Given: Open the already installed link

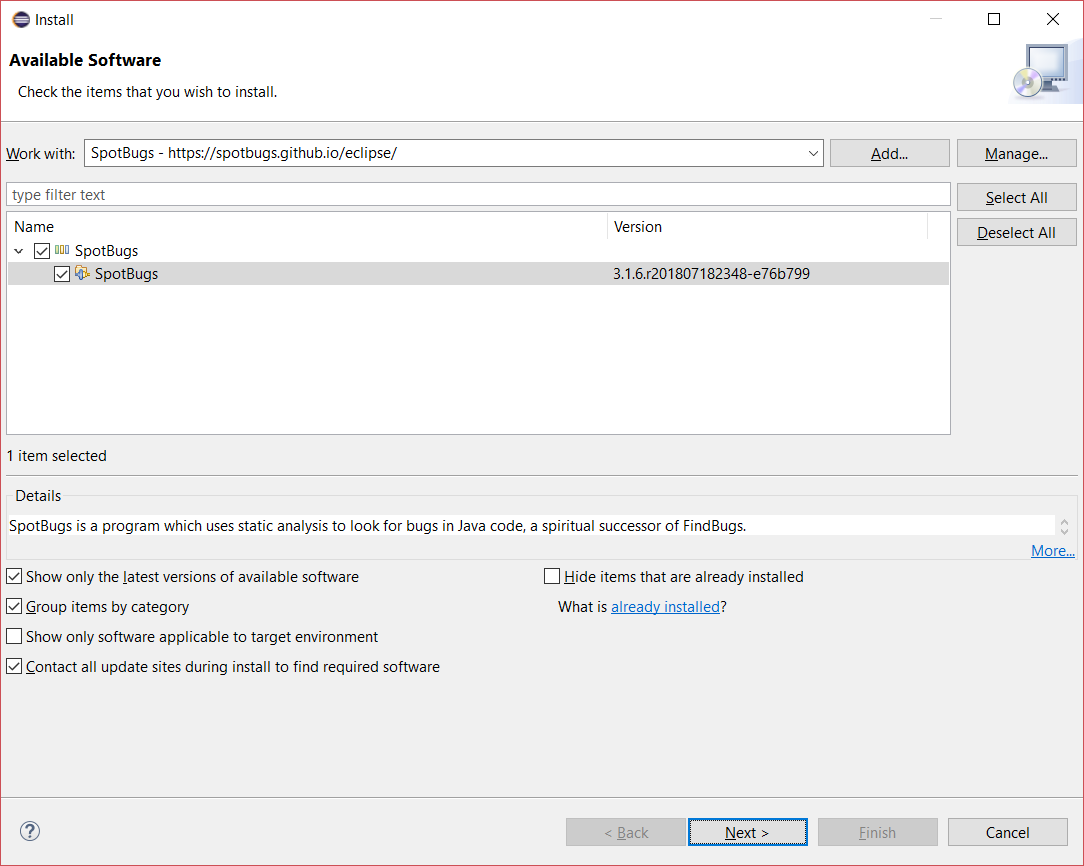Looking at the screenshot, I should click(665, 607).
